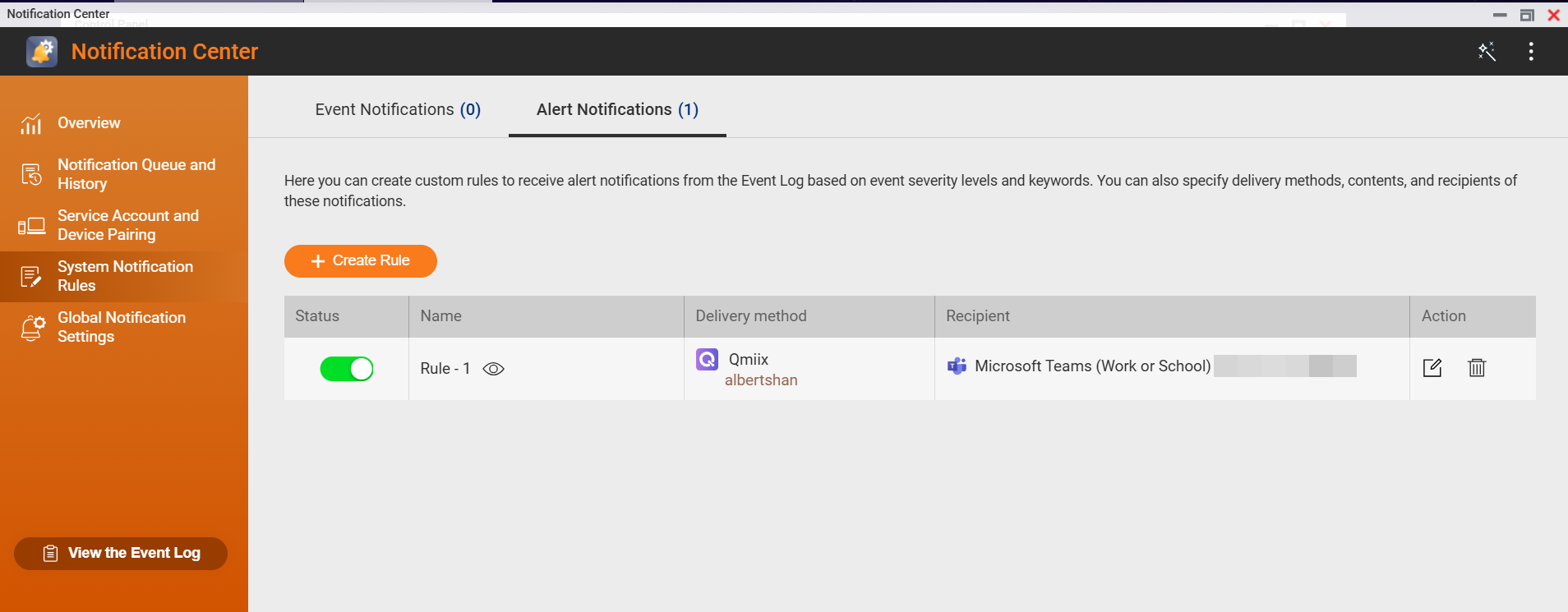This screenshot has width=1568, height=612.
Task: Click the Name column header
Action: 441,316
